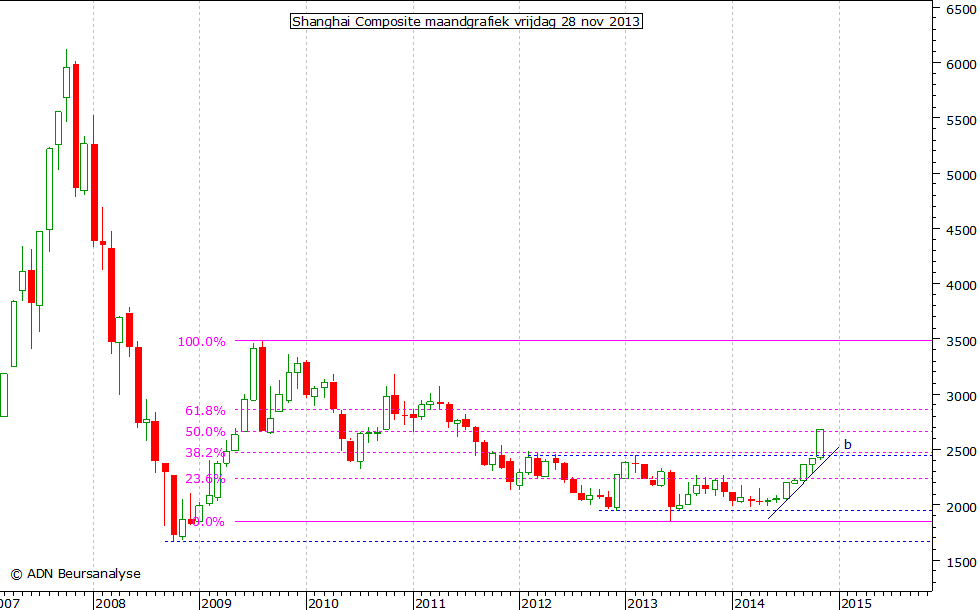The width and height of the screenshot is (980, 610).
Task: Click the 6000 price axis label
Action: [961, 64]
